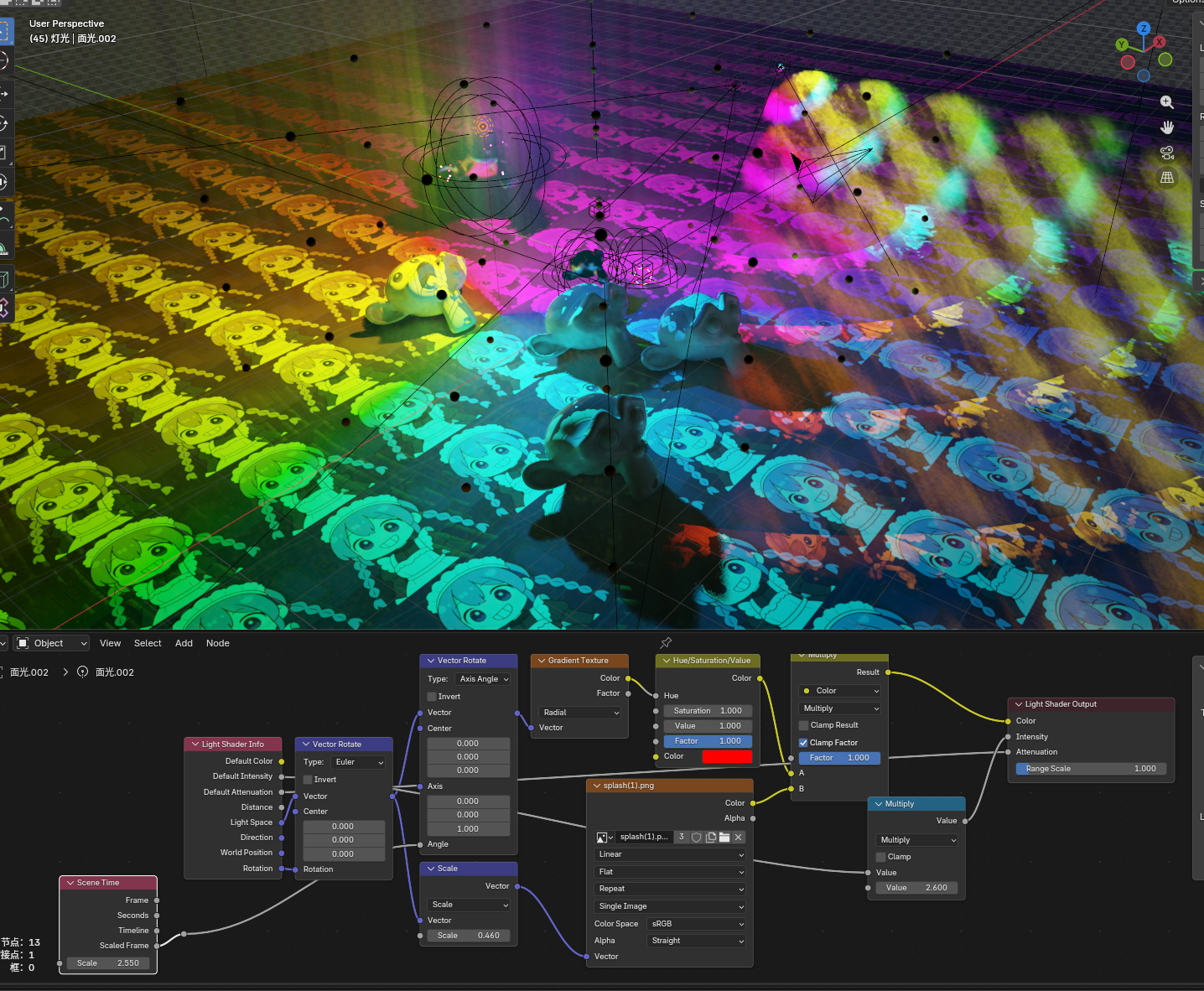Adjust Factor slider in Hue/Saturation/Value node
The width and height of the screenshot is (1204, 991).
coord(708,741)
